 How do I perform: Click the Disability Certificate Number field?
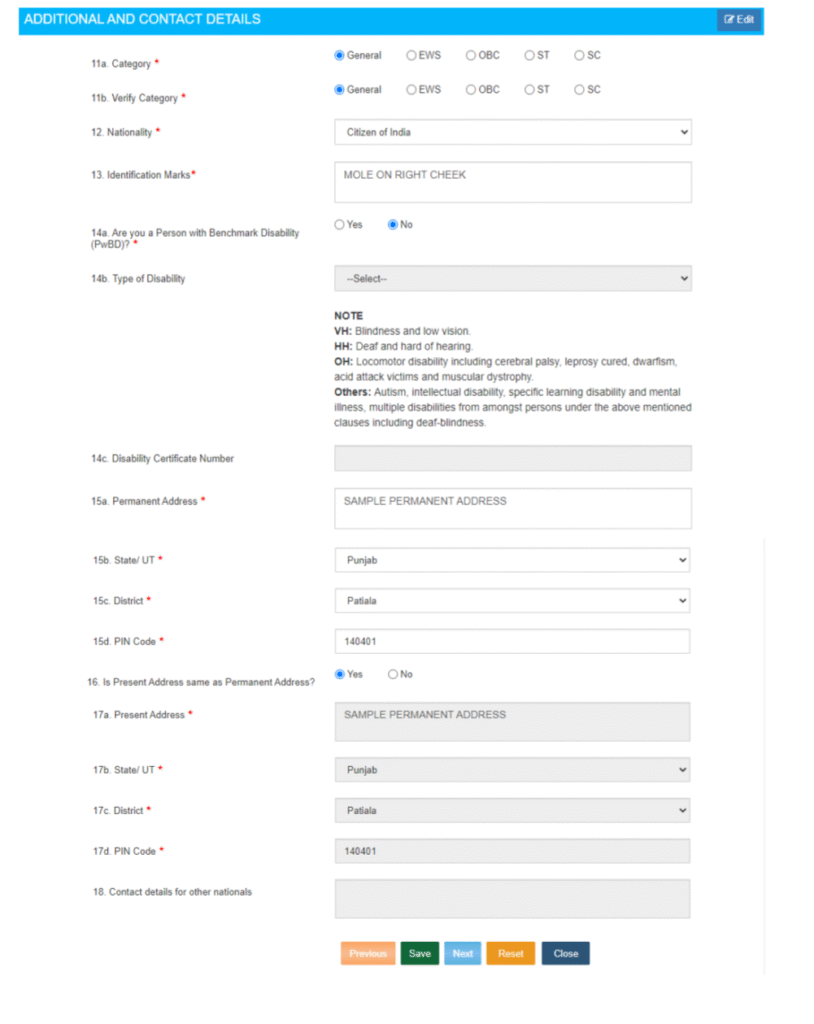(x=512, y=458)
